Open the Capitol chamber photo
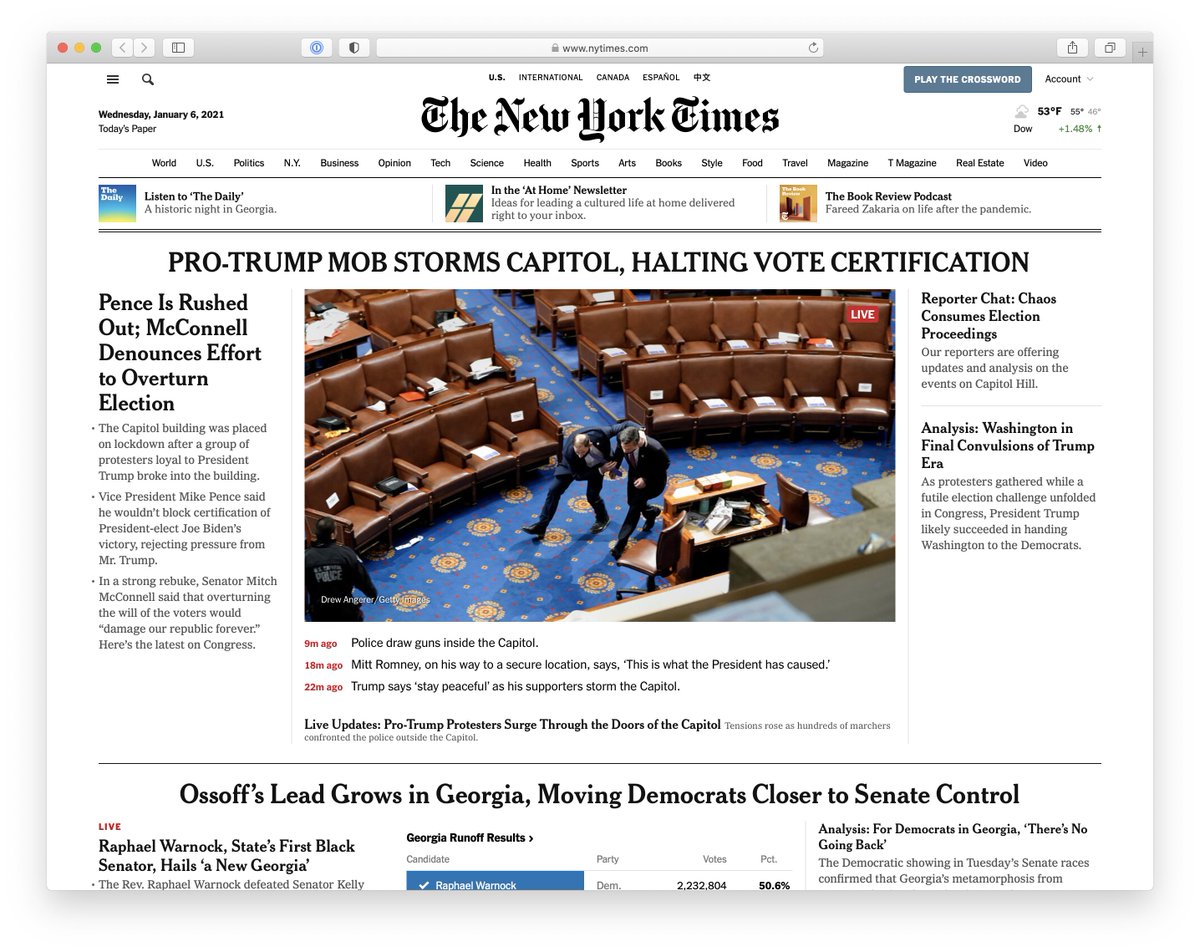 click(600, 455)
